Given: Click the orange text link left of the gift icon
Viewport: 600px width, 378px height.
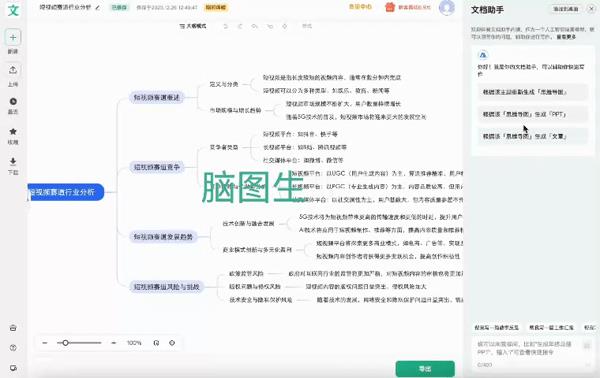Looking at the screenshot, I should pos(360,7).
